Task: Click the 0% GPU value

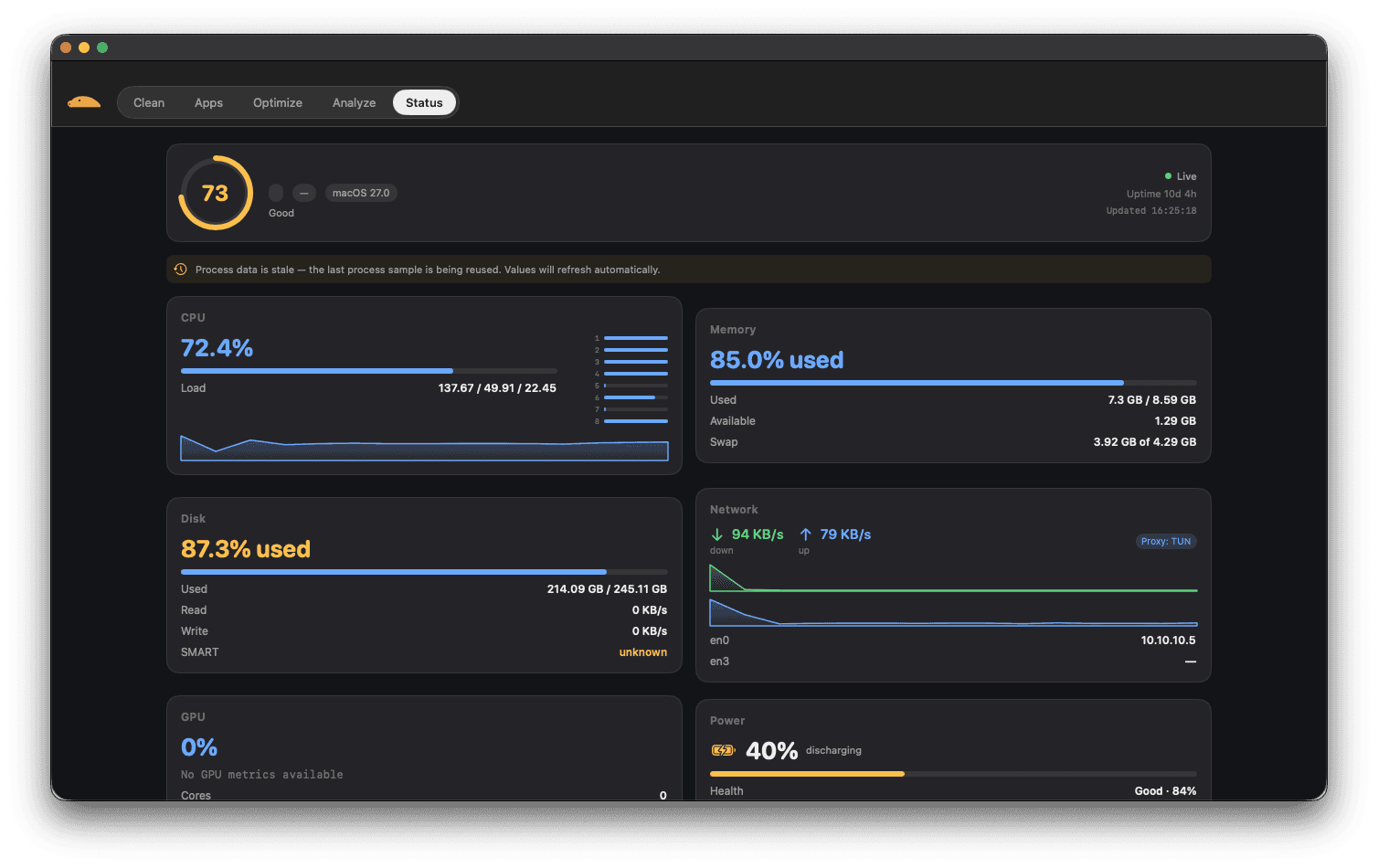Action: point(199,747)
